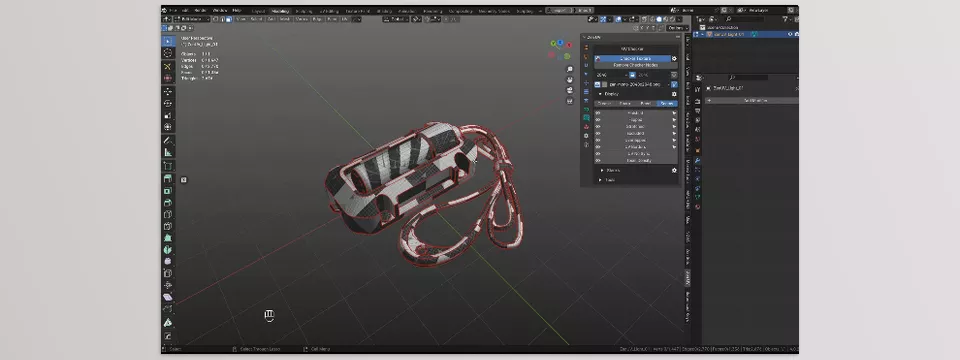This screenshot has height=360, width=960.
Task: Click the Add Modifier button
Action: point(751,100)
